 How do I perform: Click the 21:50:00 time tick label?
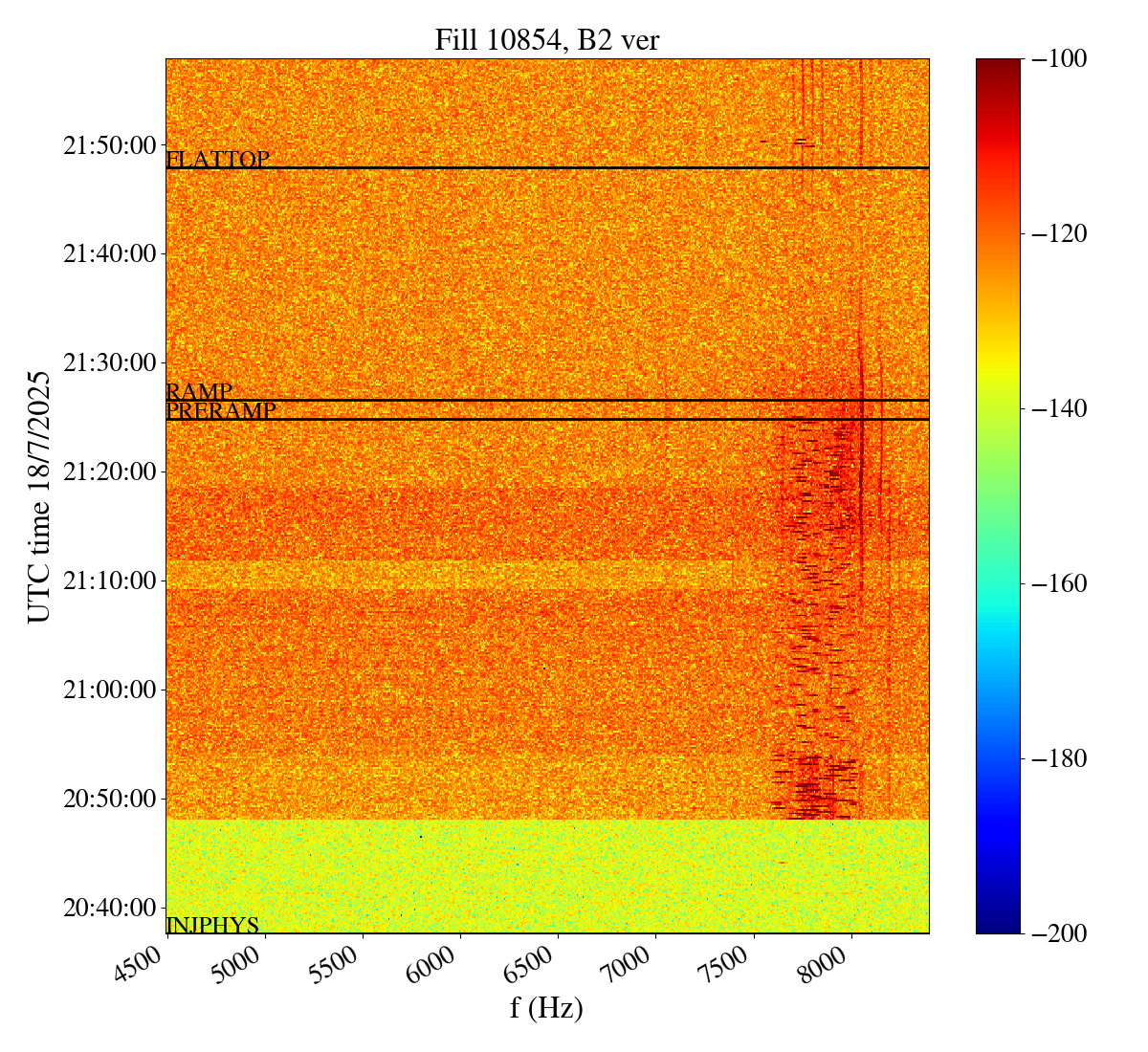coord(109,145)
